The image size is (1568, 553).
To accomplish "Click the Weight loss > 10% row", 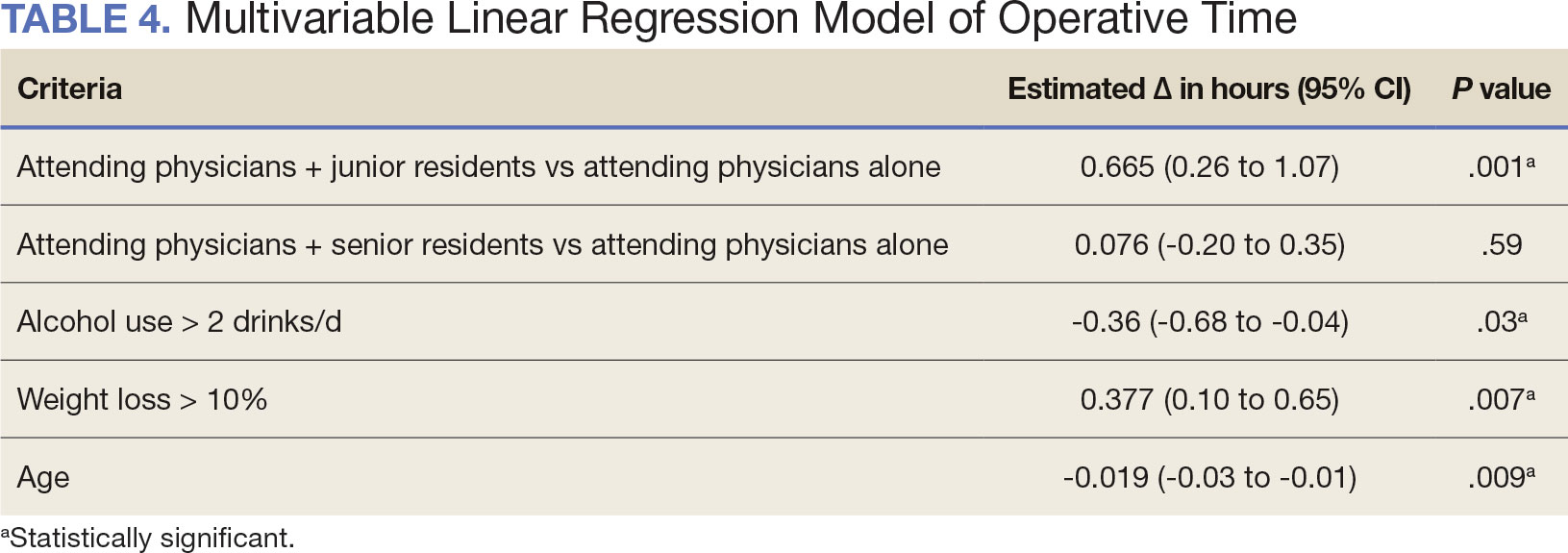I will (784, 399).
